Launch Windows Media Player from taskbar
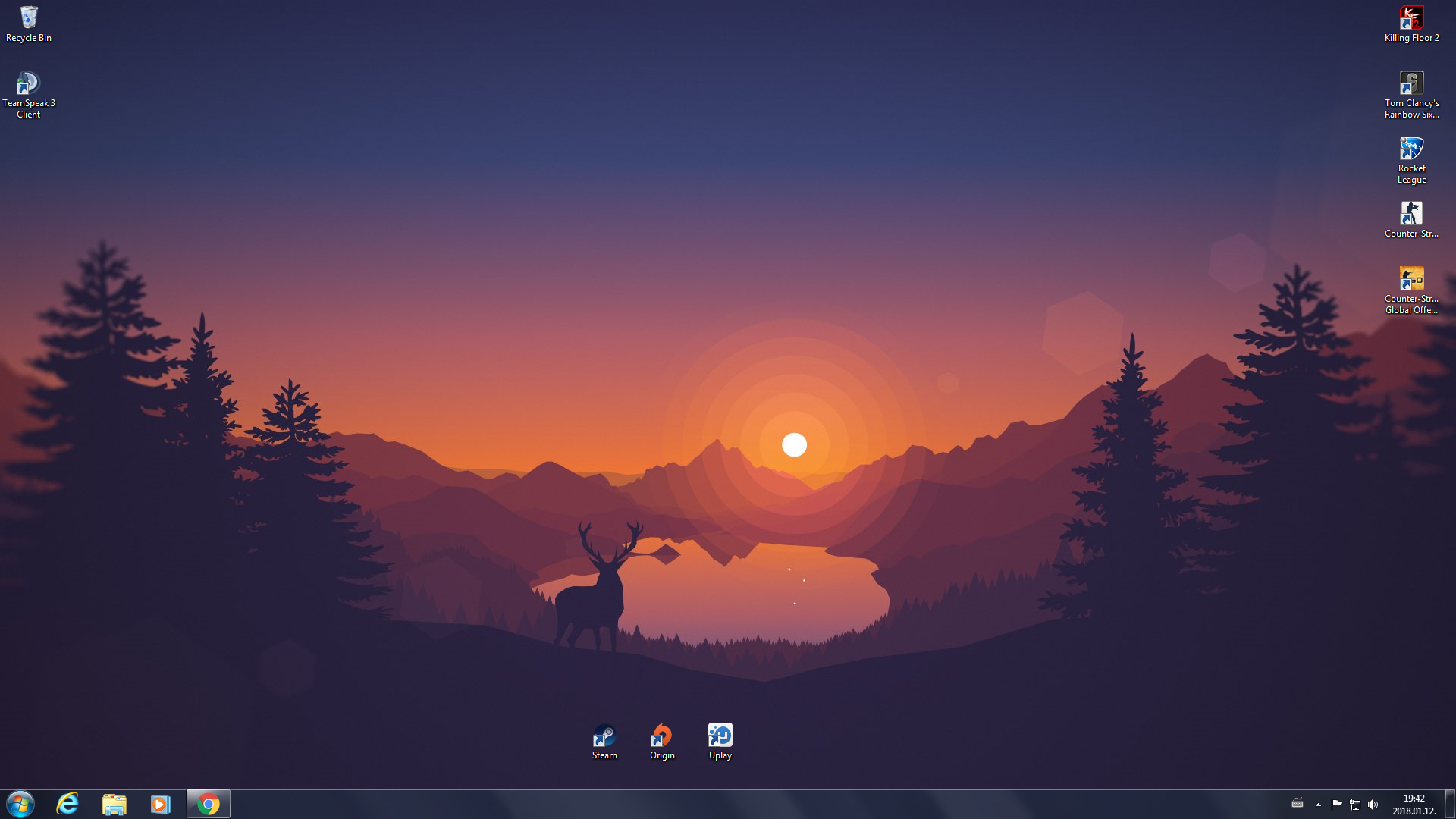 tap(160, 804)
